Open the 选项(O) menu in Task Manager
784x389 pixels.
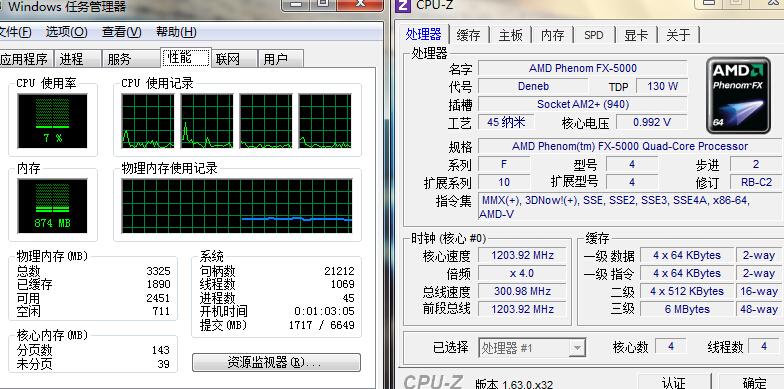[66, 32]
